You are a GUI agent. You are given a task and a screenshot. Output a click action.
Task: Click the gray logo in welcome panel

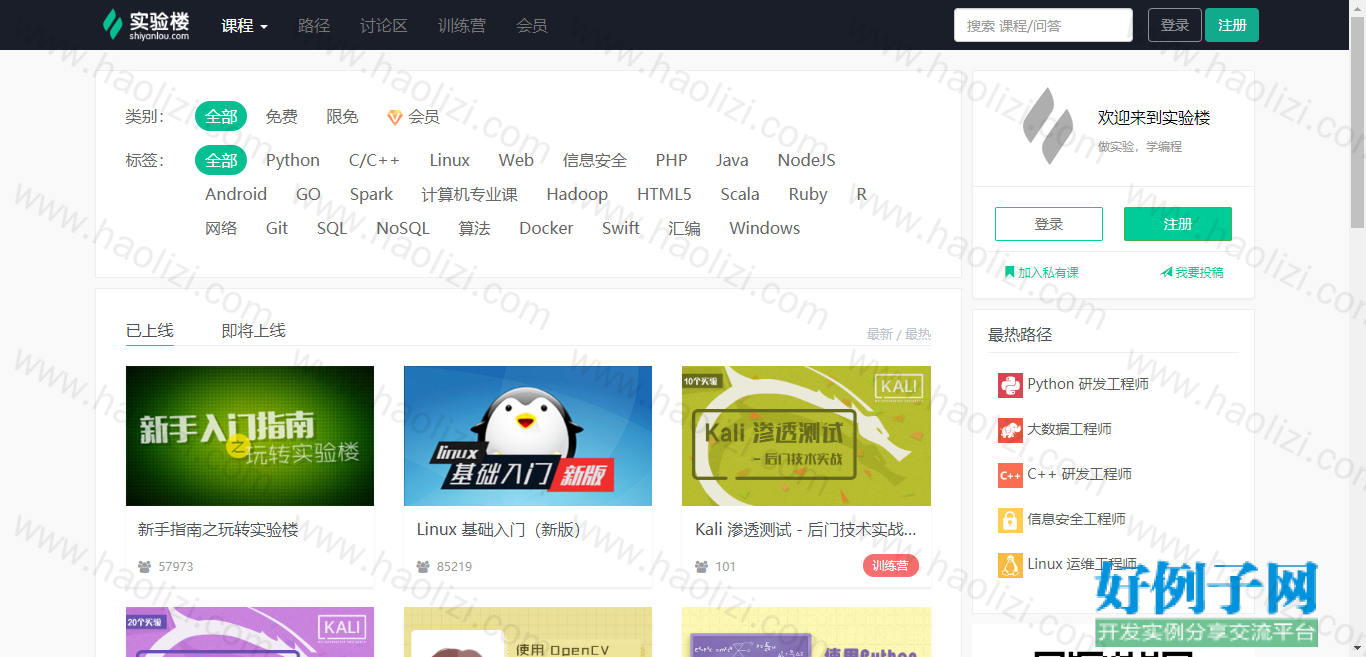click(x=1047, y=126)
